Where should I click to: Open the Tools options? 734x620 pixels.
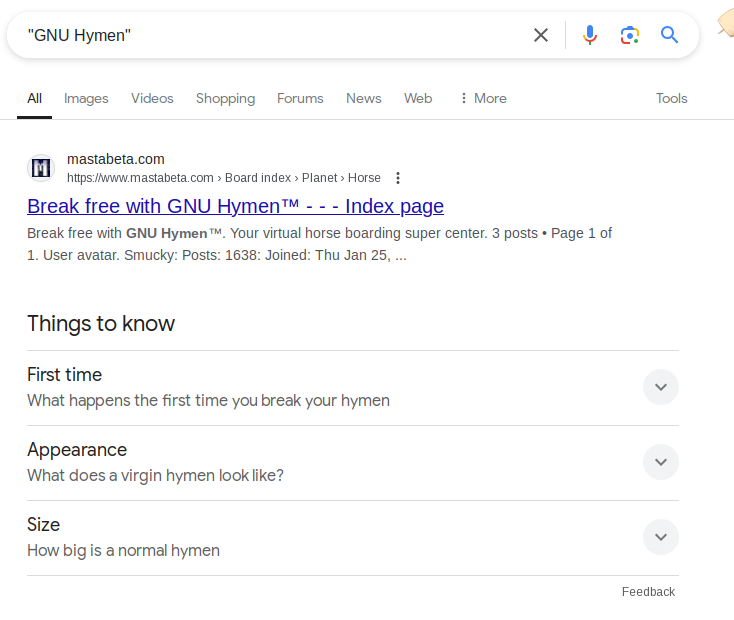click(x=671, y=98)
